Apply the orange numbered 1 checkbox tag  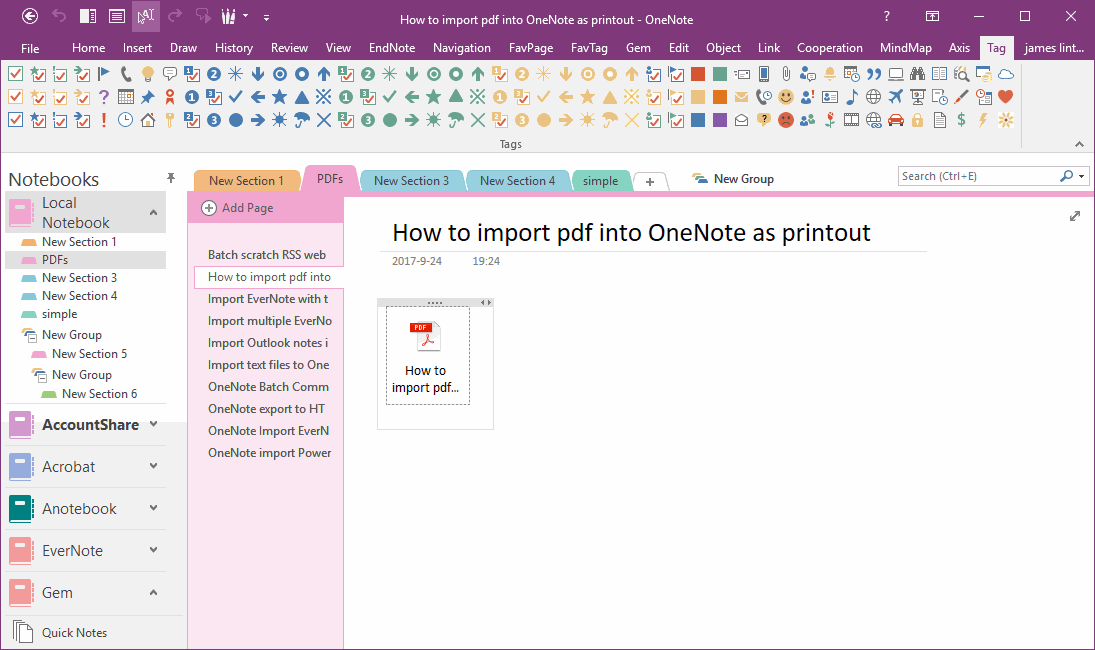[x=499, y=74]
